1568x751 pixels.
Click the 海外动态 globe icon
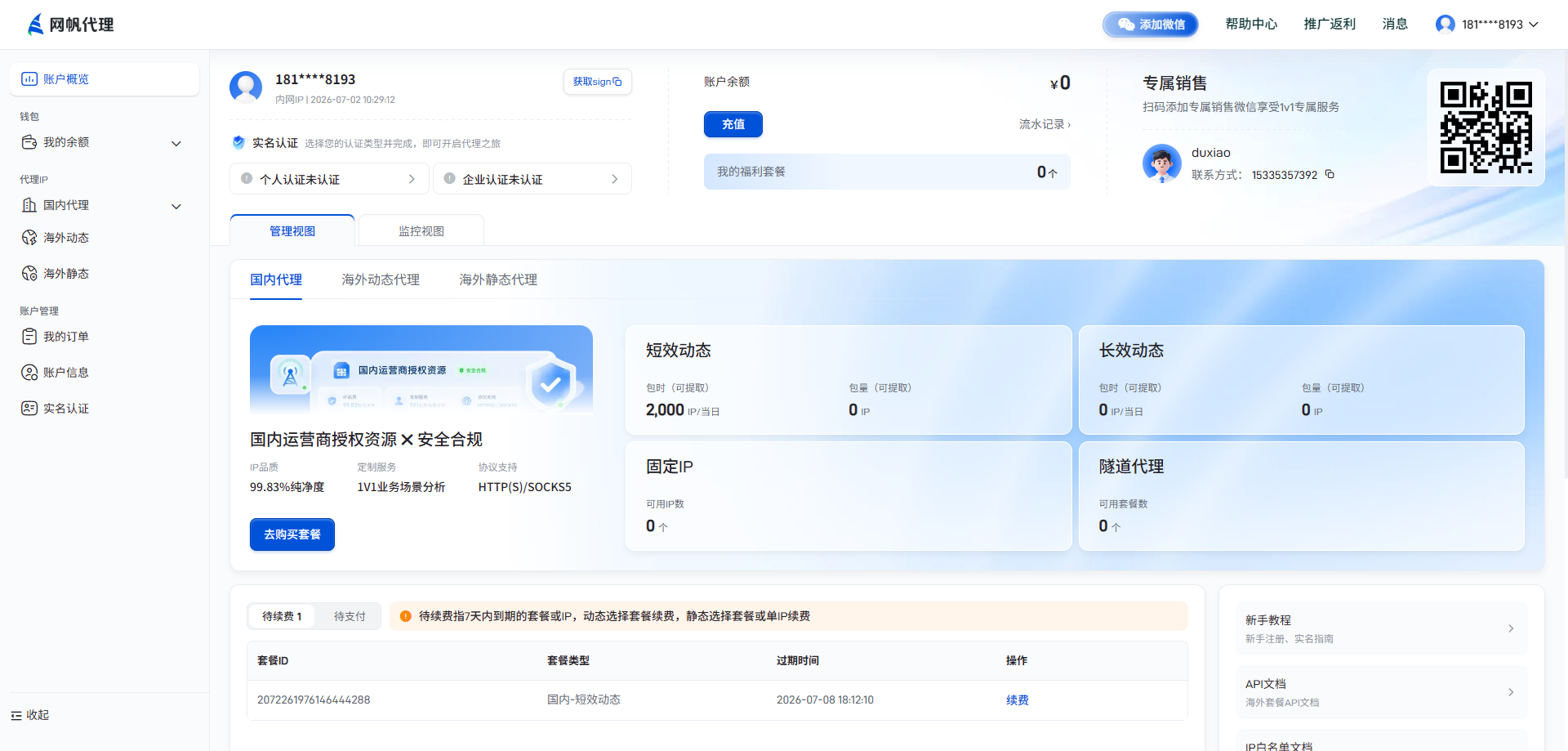(x=29, y=238)
